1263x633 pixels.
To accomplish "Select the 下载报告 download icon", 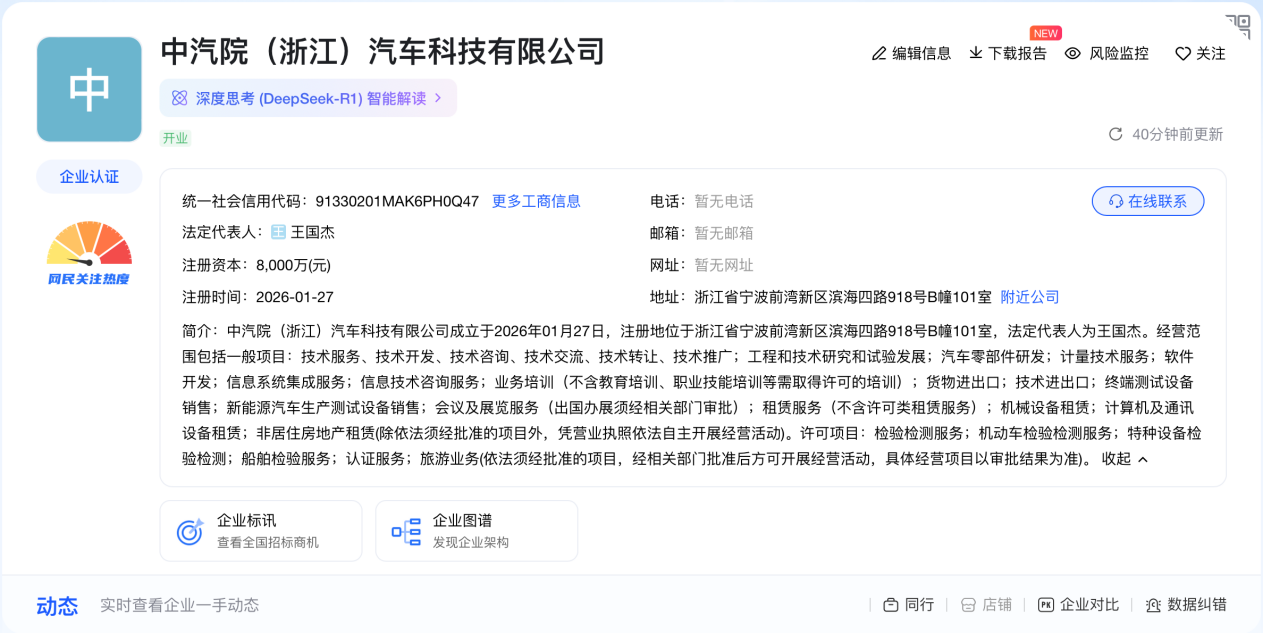I will (974, 54).
